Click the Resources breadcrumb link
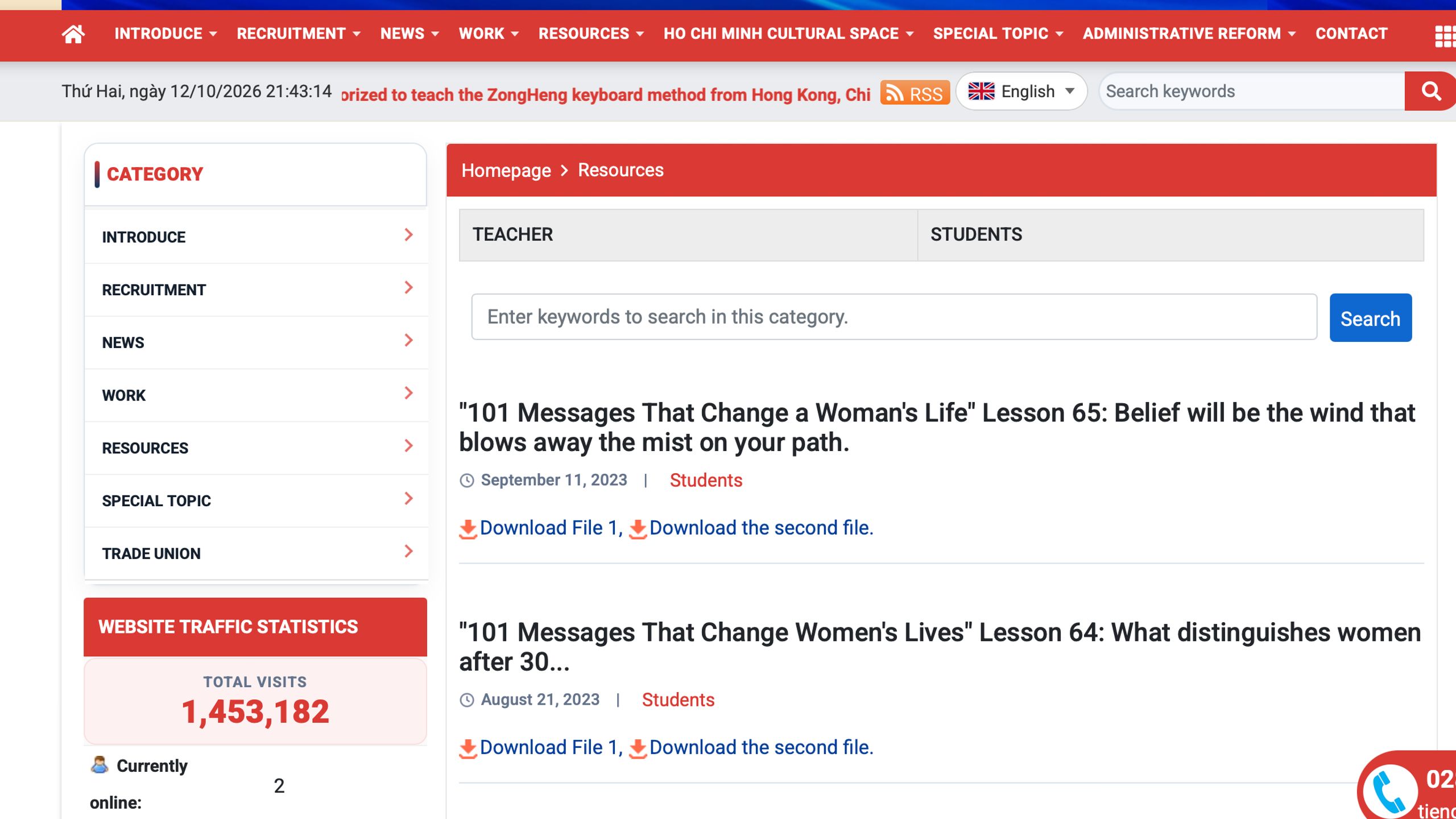This screenshot has height=819, width=1456. coord(621,170)
